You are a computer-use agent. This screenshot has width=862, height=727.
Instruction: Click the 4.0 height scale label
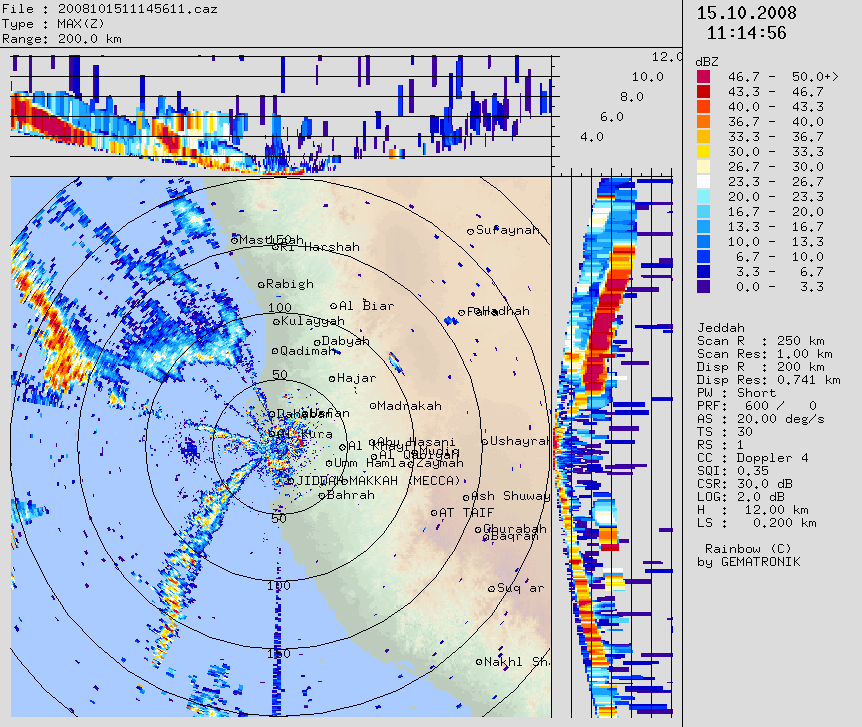tap(592, 137)
